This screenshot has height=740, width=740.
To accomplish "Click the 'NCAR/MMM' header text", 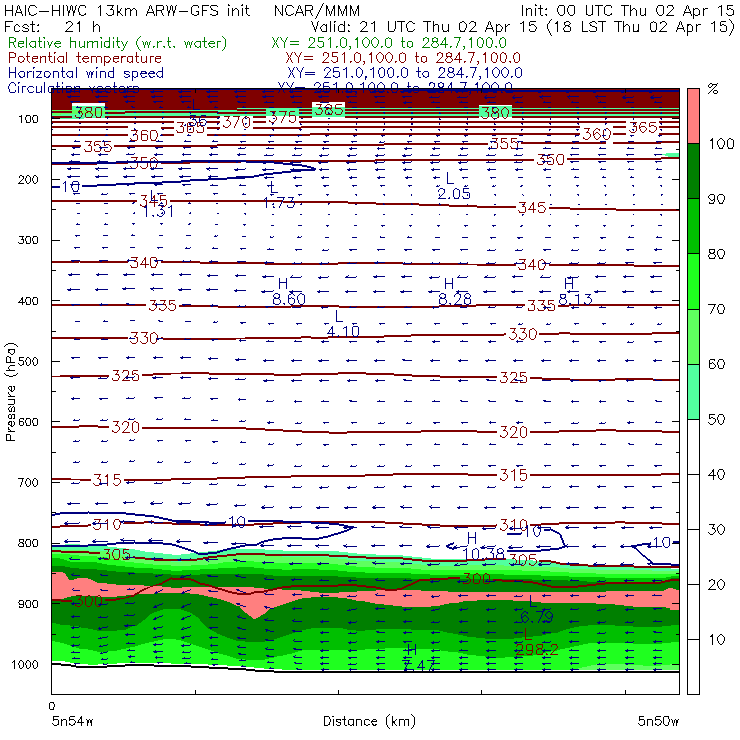I will click(317, 10).
